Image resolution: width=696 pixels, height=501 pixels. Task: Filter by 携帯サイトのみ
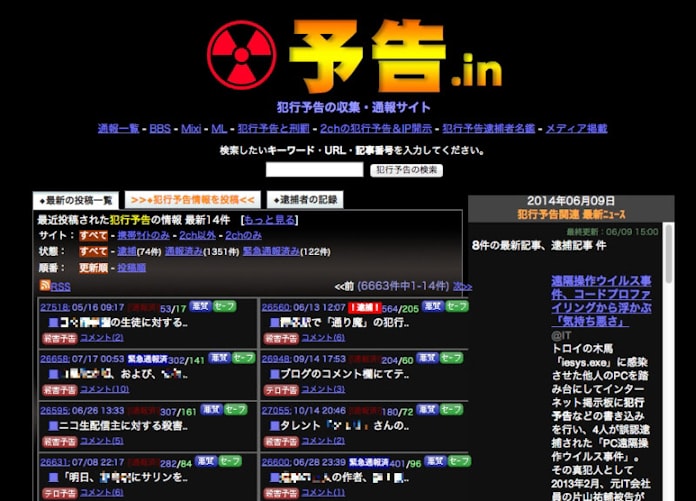coord(143,235)
